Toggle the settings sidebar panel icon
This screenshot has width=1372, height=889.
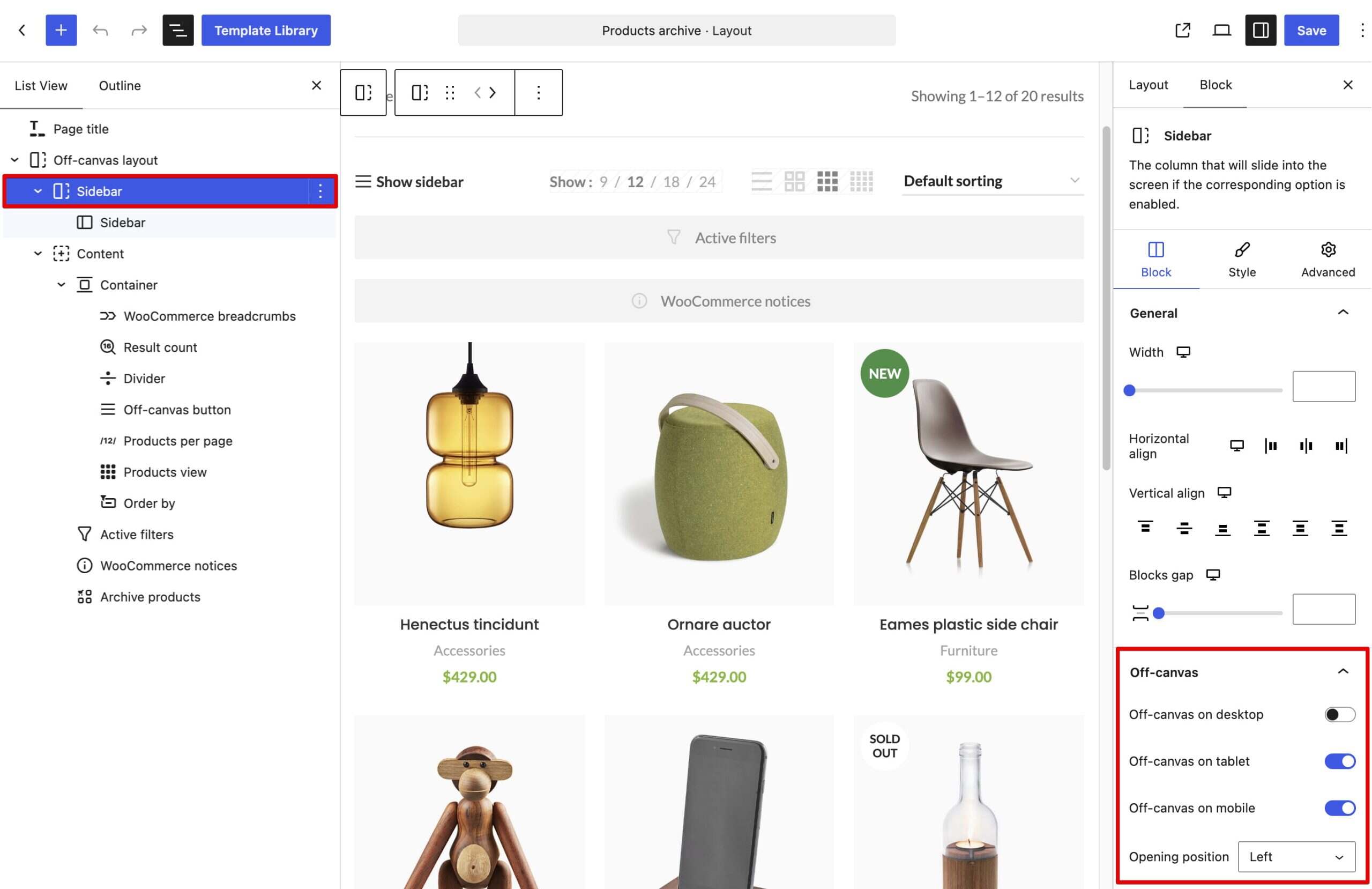pos(1261,30)
